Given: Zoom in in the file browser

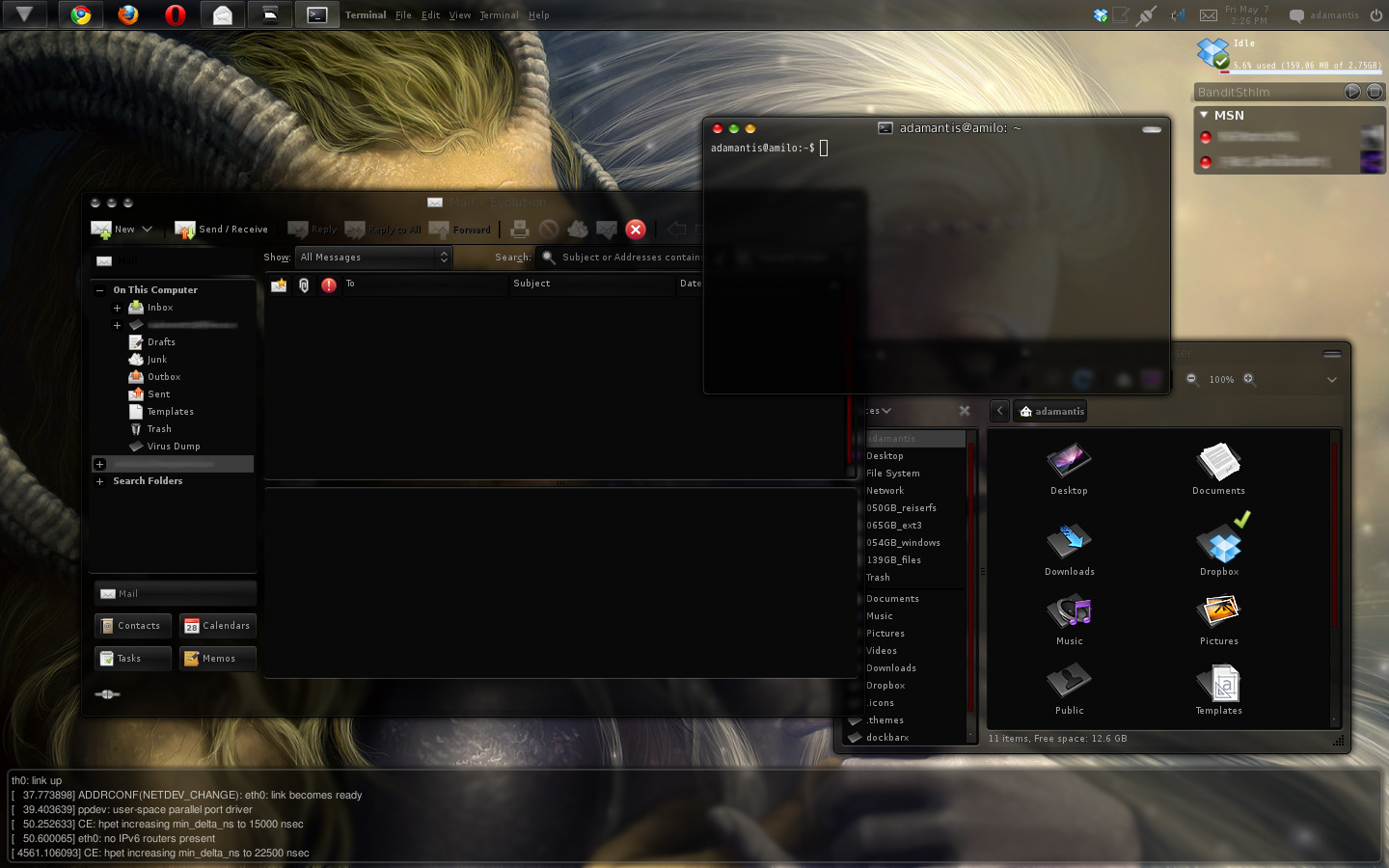Looking at the screenshot, I should pyautogui.click(x=1249, y=379).
